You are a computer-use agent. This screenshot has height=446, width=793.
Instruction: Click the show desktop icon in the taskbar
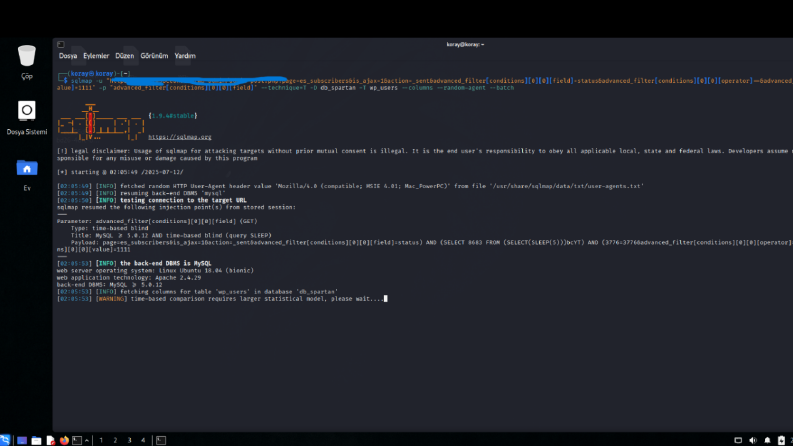tap(22, 440)
